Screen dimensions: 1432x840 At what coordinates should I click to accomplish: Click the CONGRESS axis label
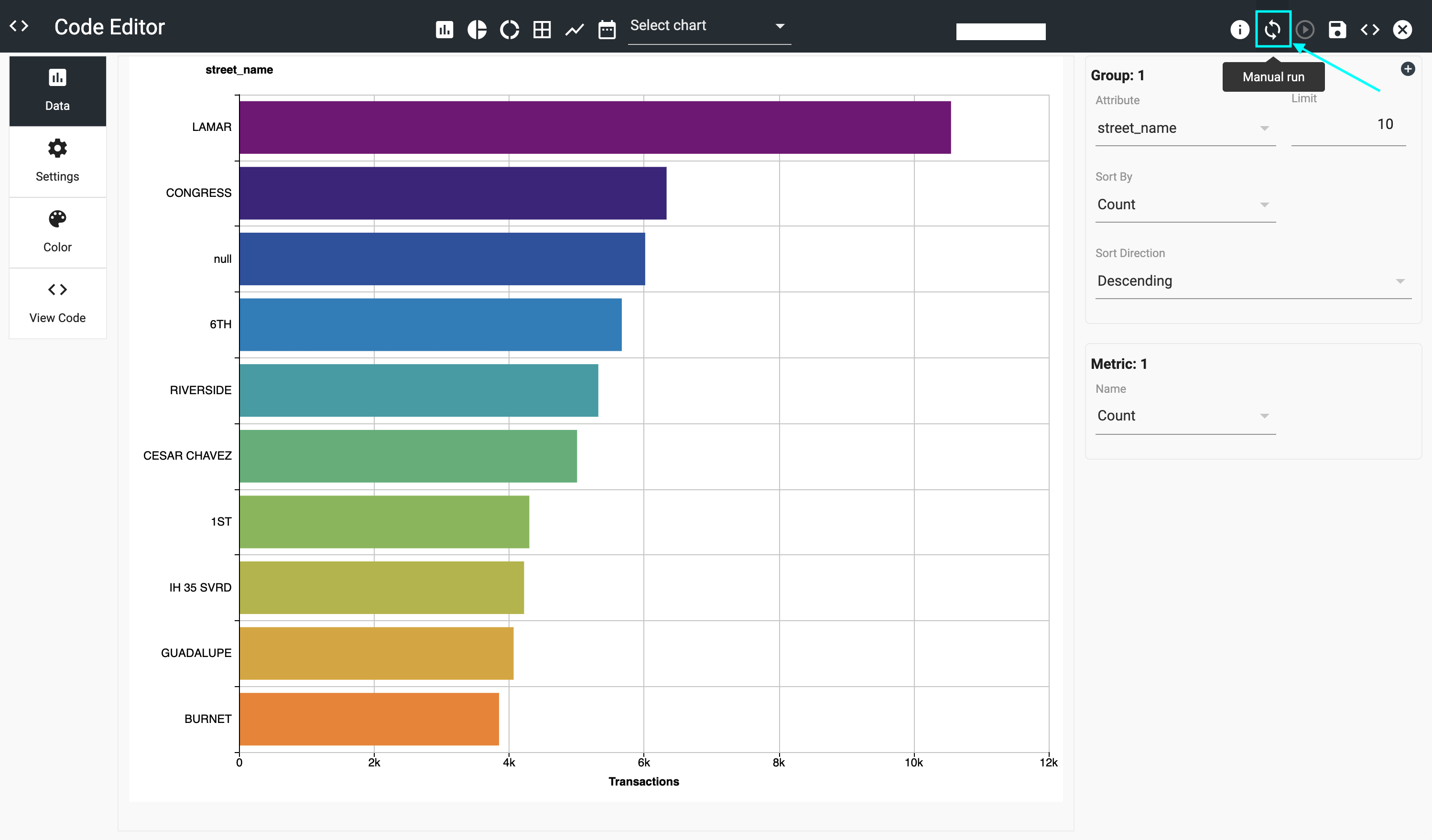click(x=198, y=193)
